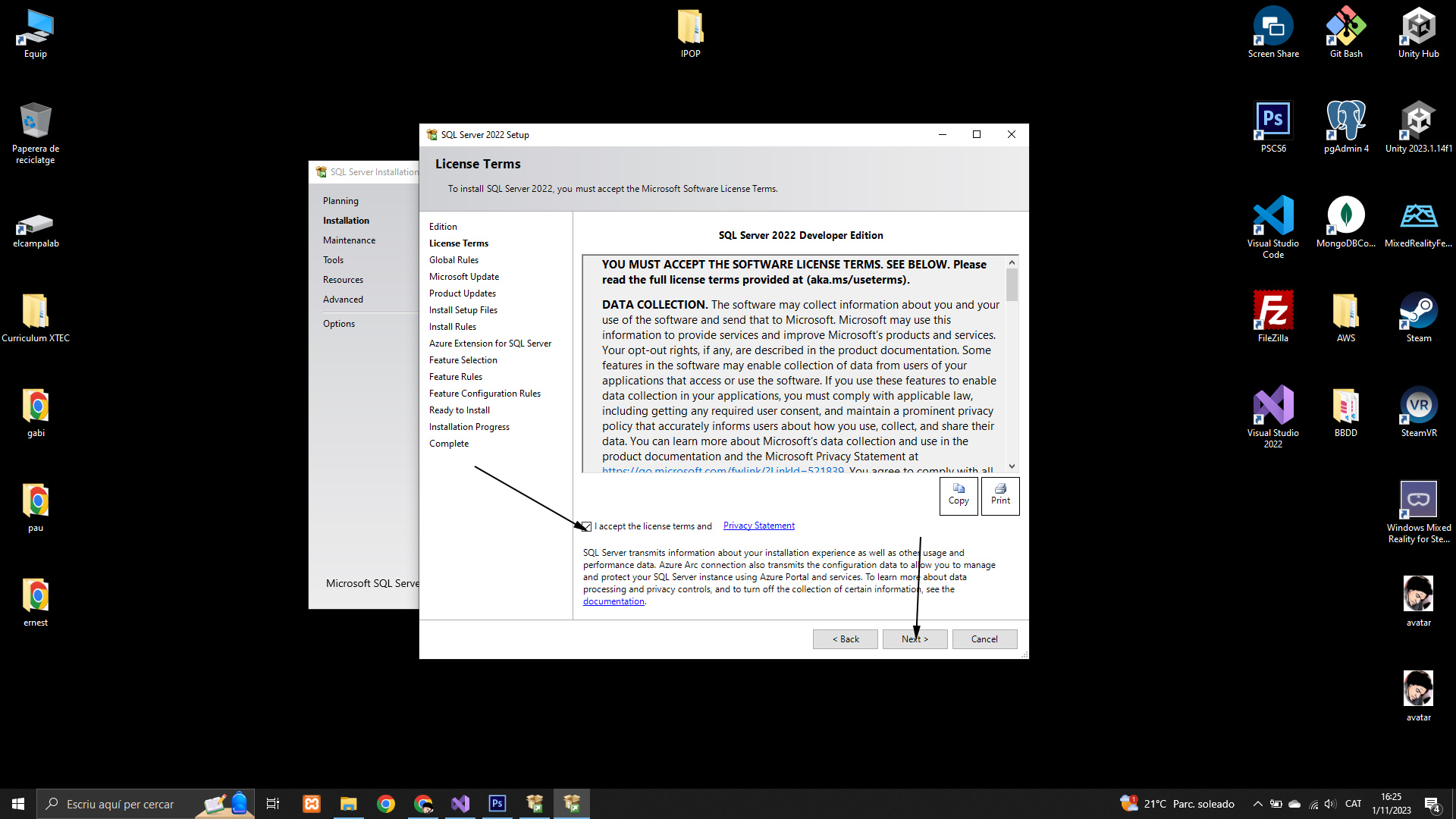Select Maintenance in Installation Center sidebar

[x=349, y=240]
